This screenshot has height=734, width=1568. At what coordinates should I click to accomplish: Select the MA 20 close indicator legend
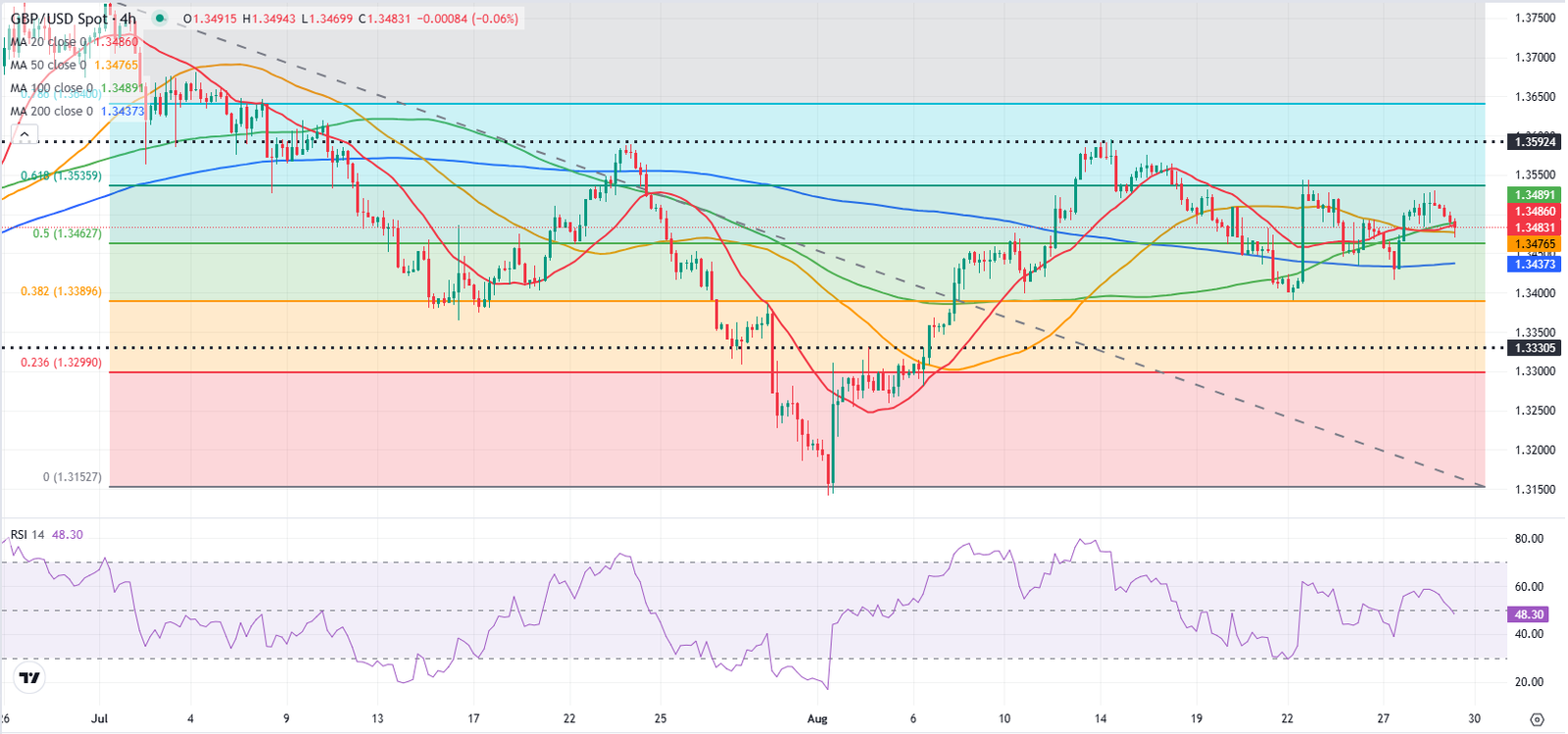73,42
